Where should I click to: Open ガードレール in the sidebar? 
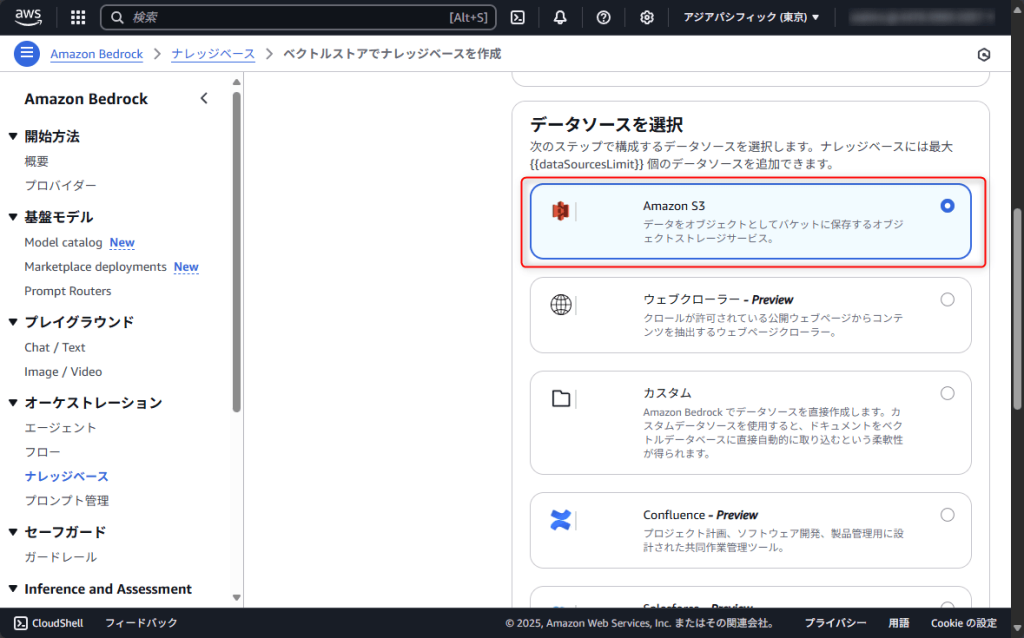pyautogui.click(x=60, y=557)
